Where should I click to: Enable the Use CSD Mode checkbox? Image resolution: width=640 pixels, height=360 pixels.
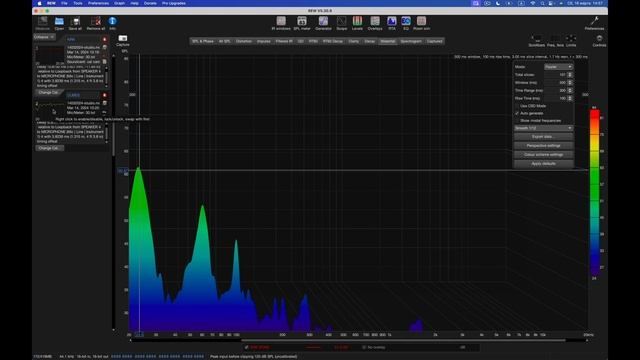coord(517,106)
